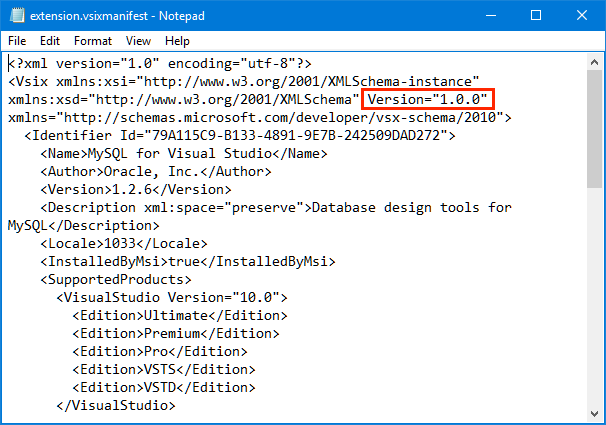
Task: Click the vertical scrollbar thumb
Action: click(x=594, y=129)
